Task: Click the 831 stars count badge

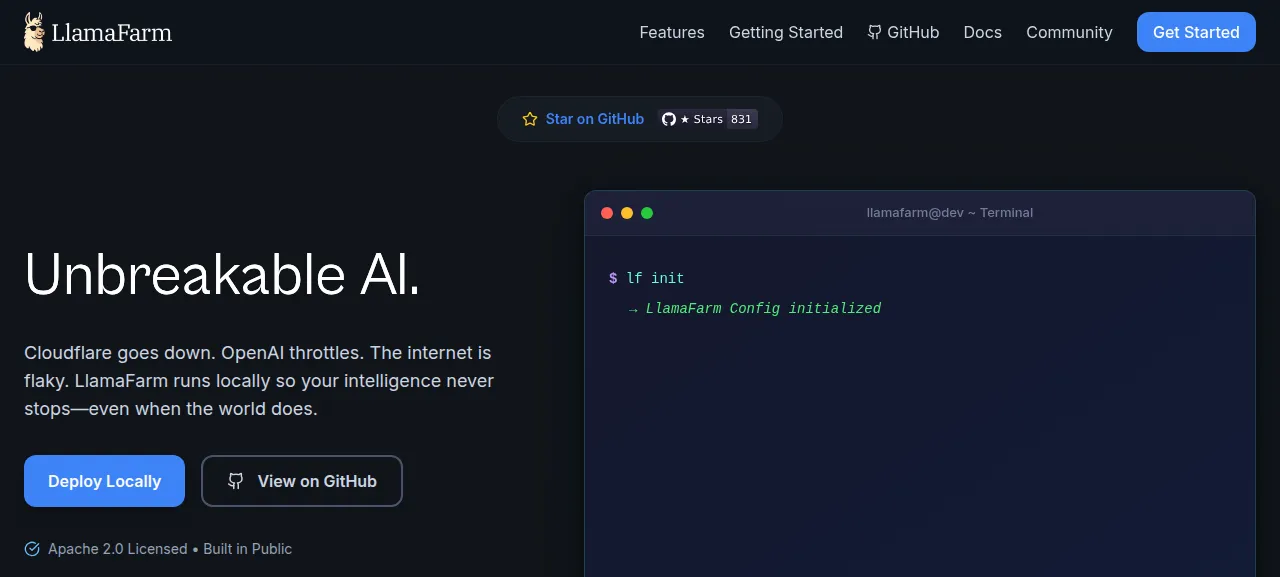Action: click(x=741, y=119)
